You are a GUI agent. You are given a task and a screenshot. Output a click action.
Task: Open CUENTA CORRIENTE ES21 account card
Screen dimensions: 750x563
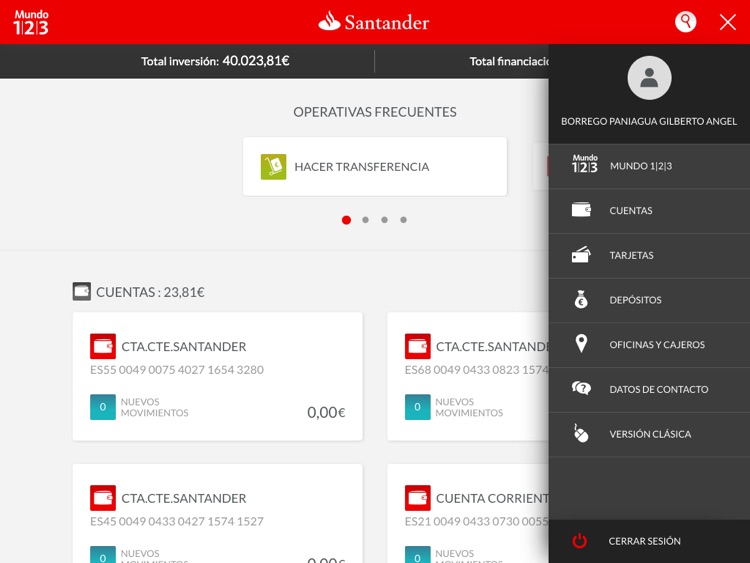(x=468, y=513)
